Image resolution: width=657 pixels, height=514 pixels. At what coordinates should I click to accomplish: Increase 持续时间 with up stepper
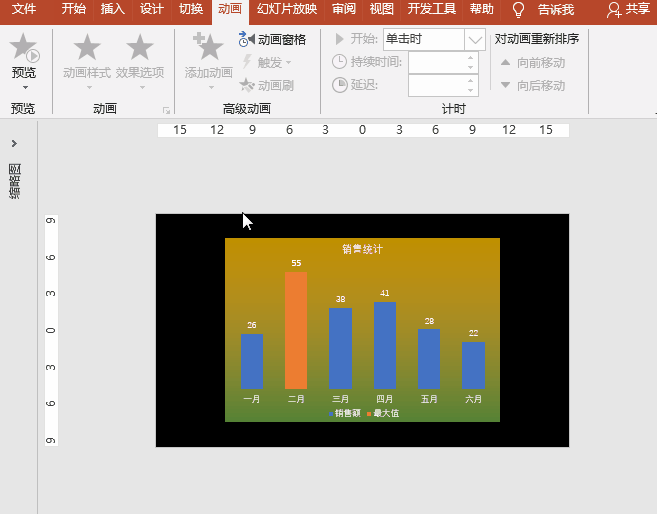(471, 58)
